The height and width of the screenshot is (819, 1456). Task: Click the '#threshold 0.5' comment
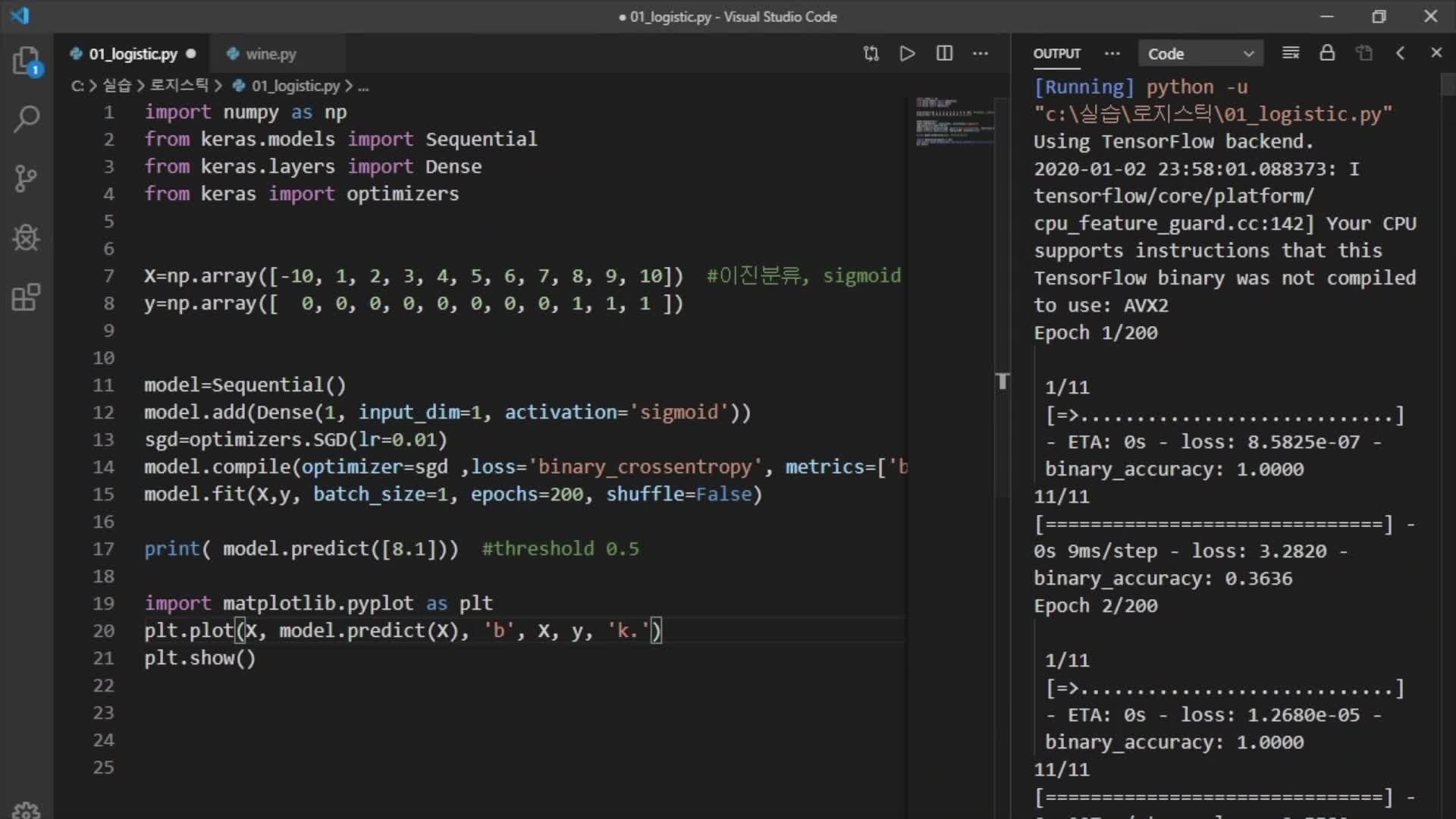pyautogui.click(x=560, y=549)
